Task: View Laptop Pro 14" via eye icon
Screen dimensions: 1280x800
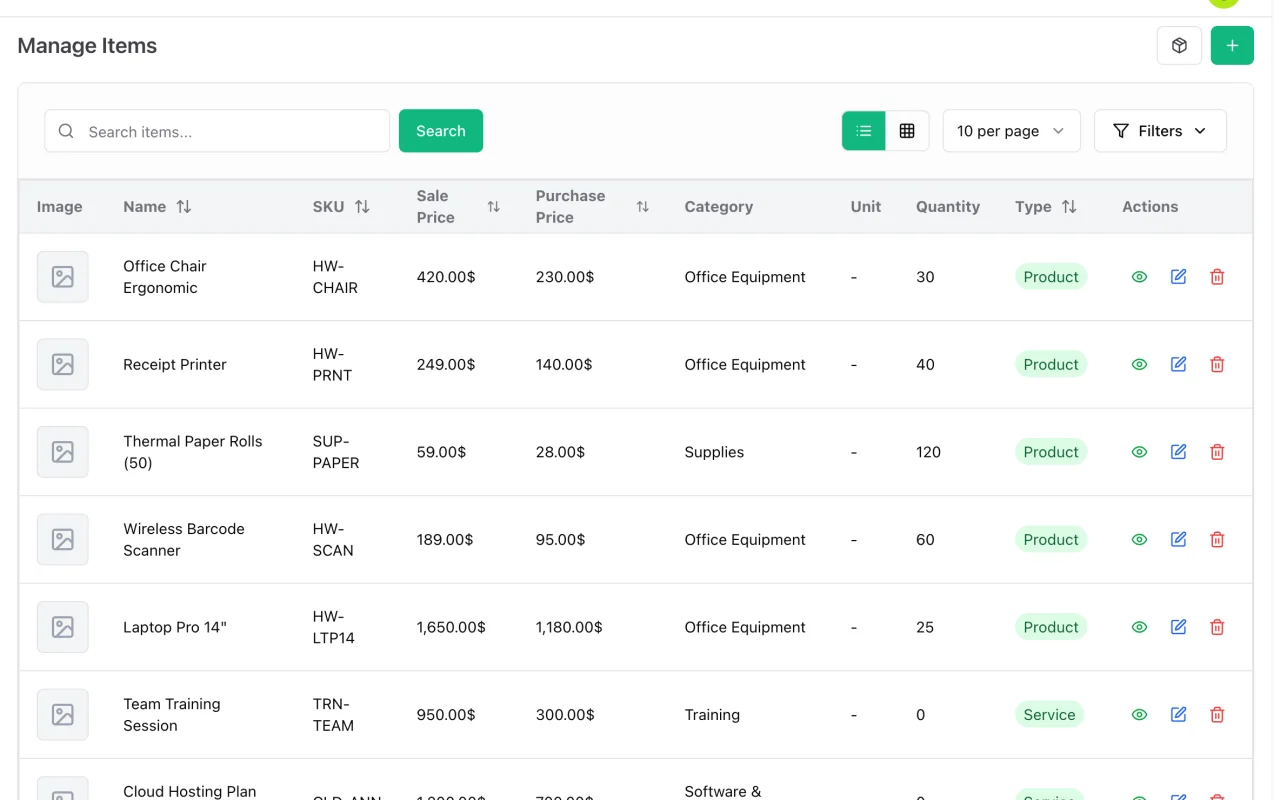Action: pos(1139,627)
